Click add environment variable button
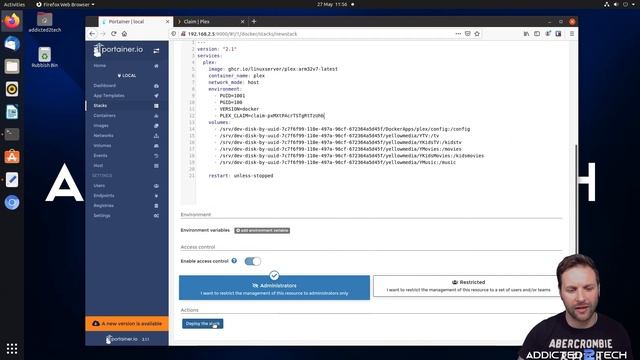Viewport: 640px width, 360px height. tap(262, 231)
